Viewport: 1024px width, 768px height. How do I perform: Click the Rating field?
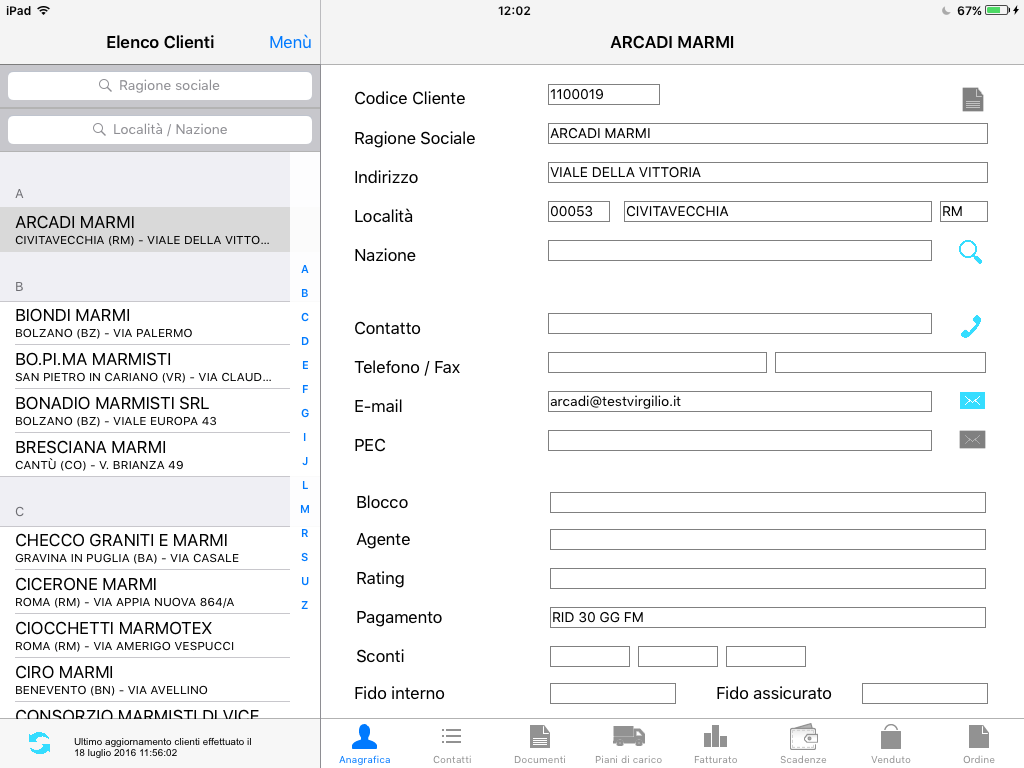(767, 579)
